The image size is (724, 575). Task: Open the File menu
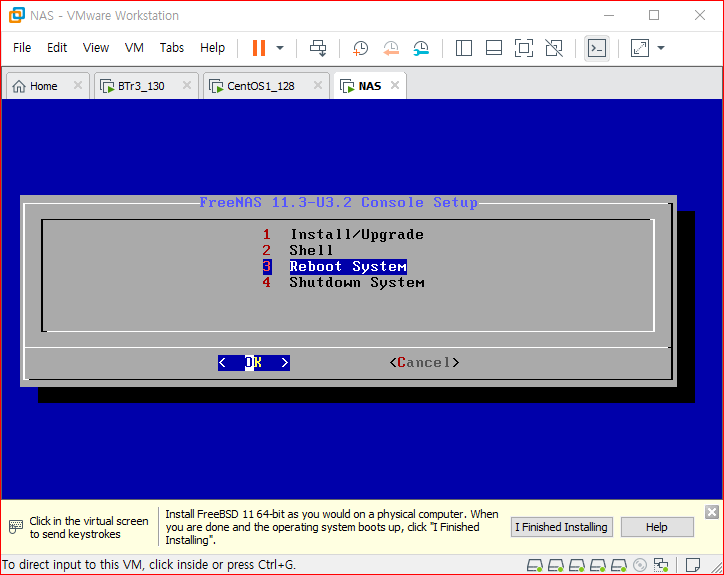coord(22,48)
